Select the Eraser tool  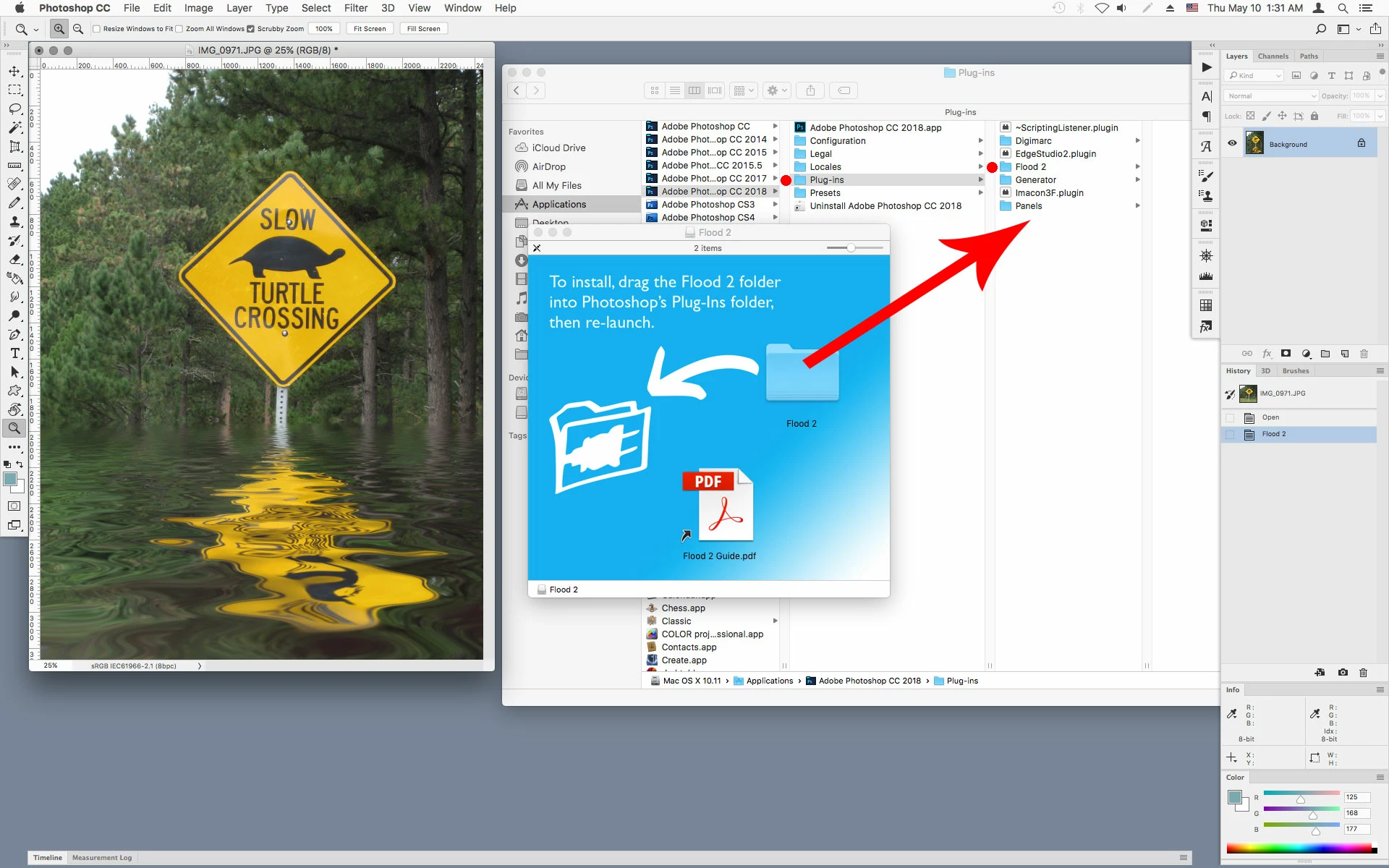click(14, 259)
